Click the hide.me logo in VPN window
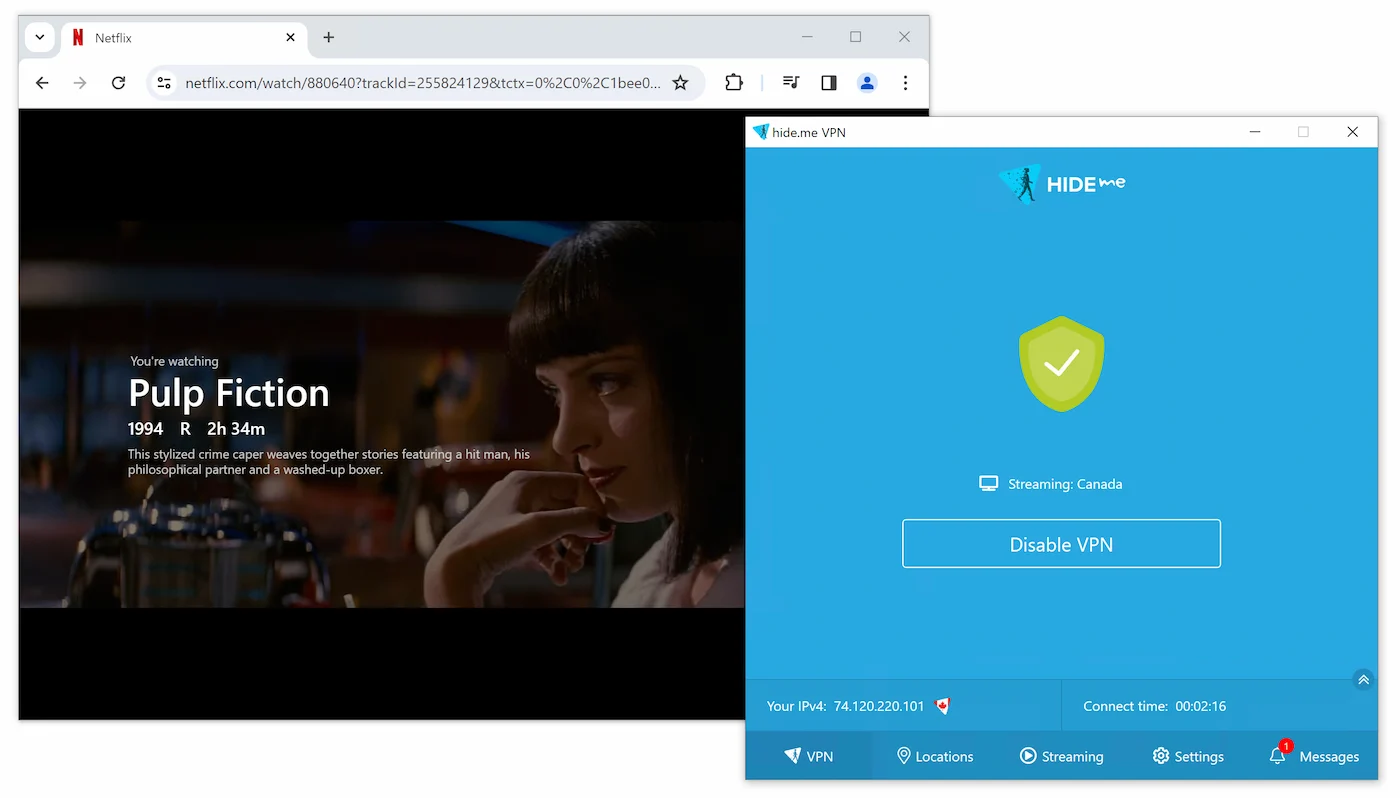The width and height of the screenshot is (1400, 798). (1061, 184)
